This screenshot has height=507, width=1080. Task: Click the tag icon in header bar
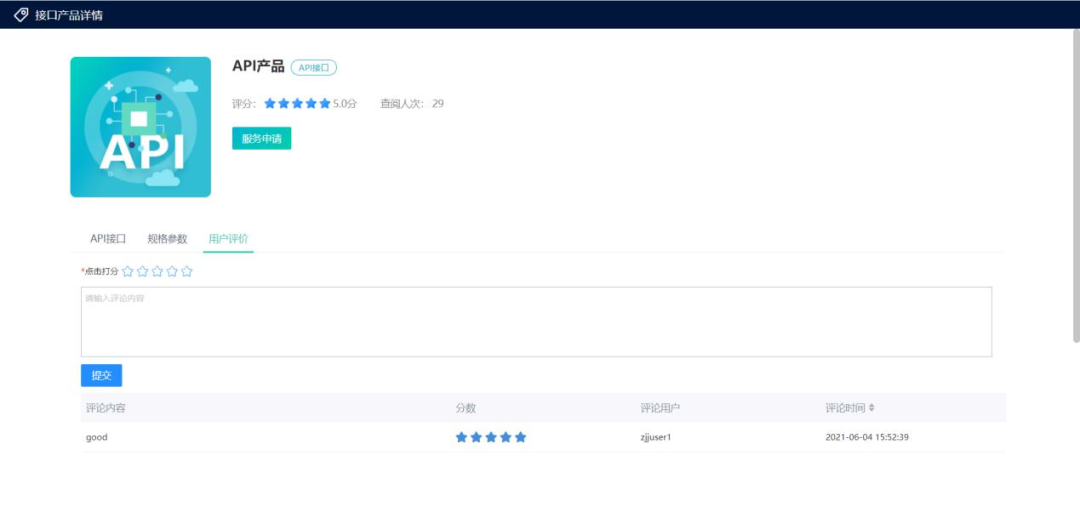tap(20, 15)
